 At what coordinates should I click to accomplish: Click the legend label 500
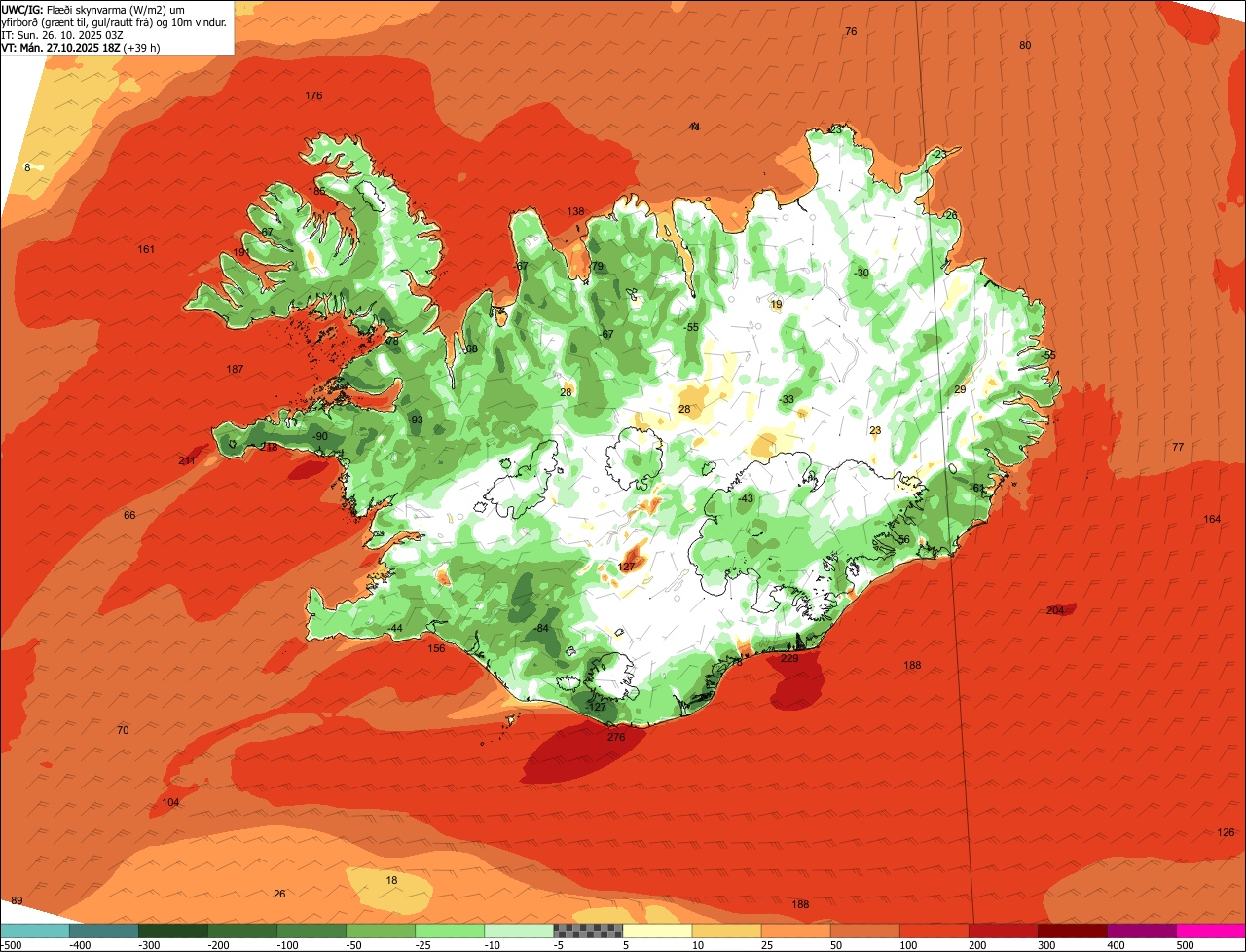1184,945
